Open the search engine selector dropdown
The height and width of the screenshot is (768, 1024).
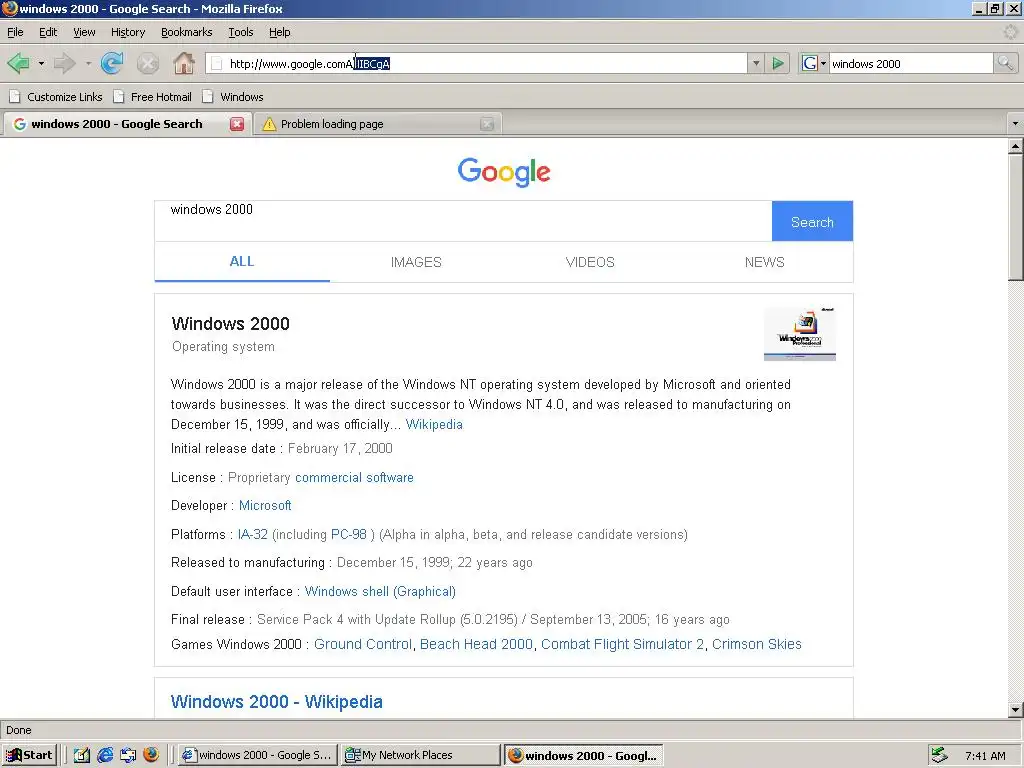[823, 63]
